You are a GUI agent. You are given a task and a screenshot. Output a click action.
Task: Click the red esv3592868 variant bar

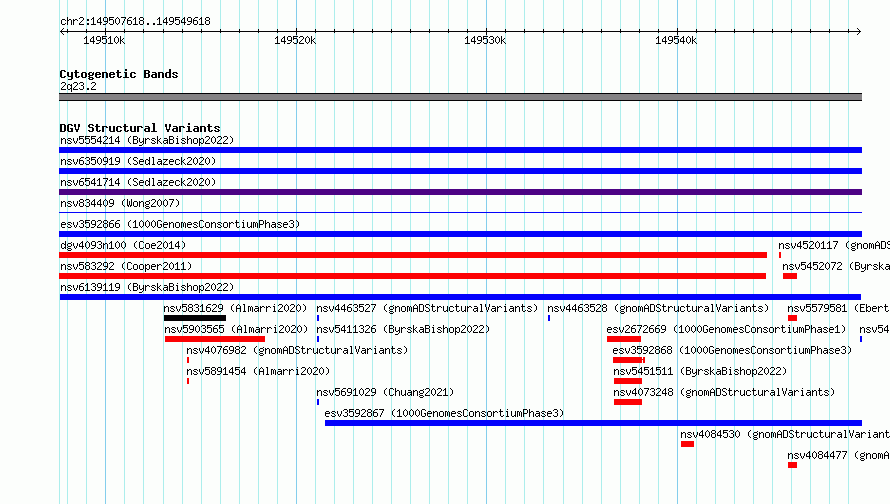(x=628, y=360)
